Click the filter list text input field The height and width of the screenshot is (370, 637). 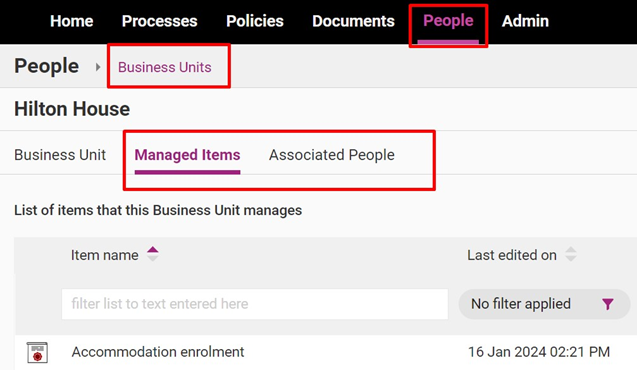[255, 304]
